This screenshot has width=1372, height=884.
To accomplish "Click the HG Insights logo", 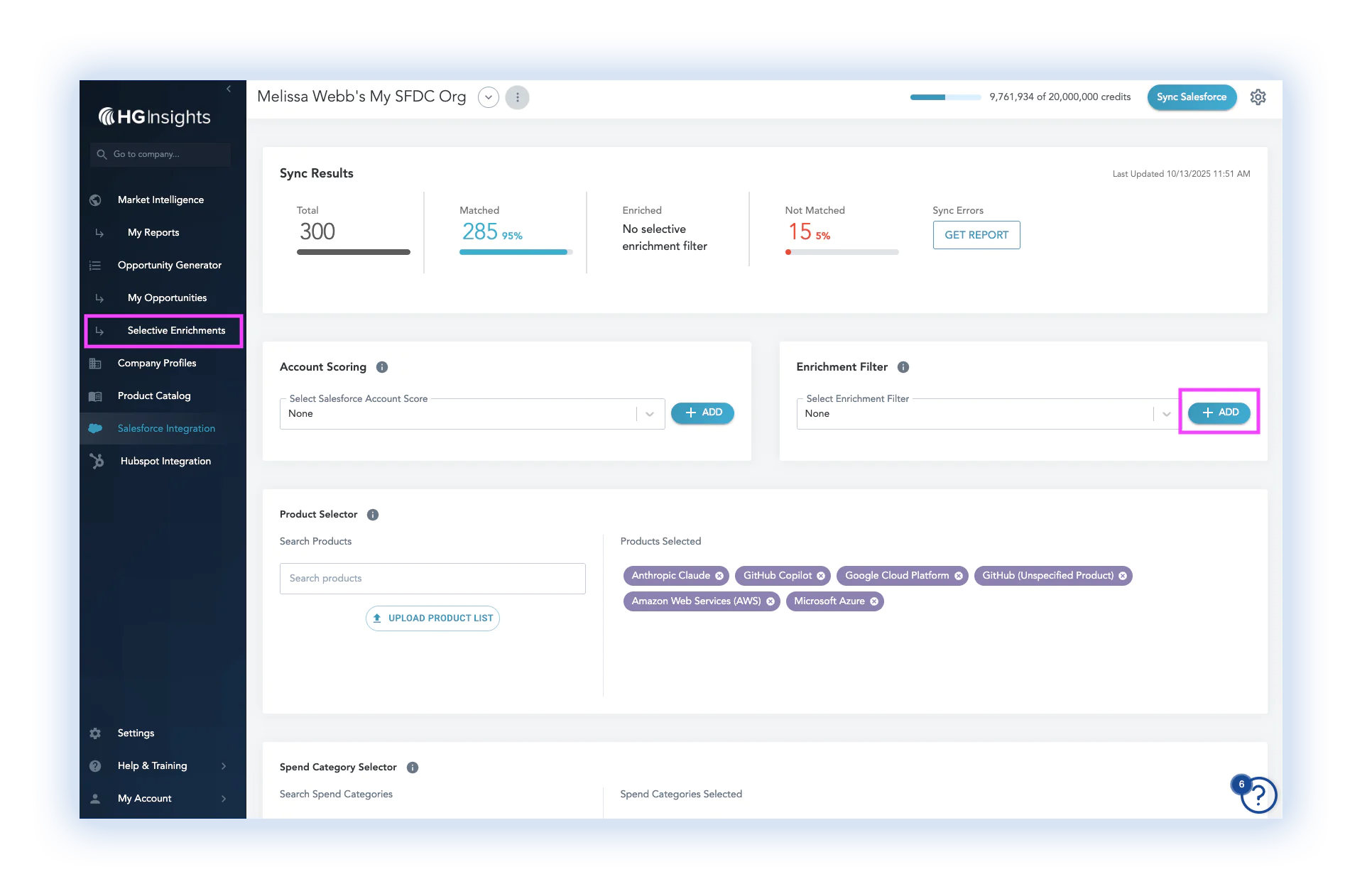I will pyautogui.click(x=154, y=116).
